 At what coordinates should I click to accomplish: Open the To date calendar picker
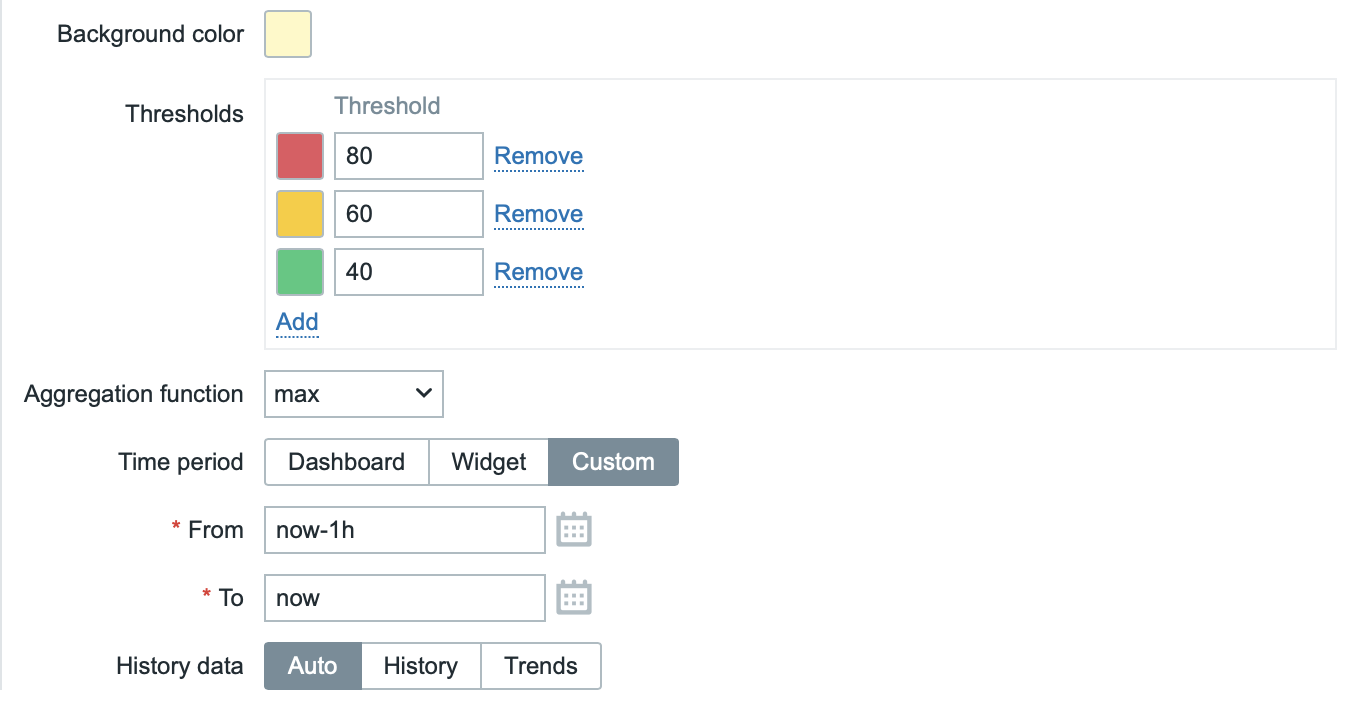click(574, 598)
